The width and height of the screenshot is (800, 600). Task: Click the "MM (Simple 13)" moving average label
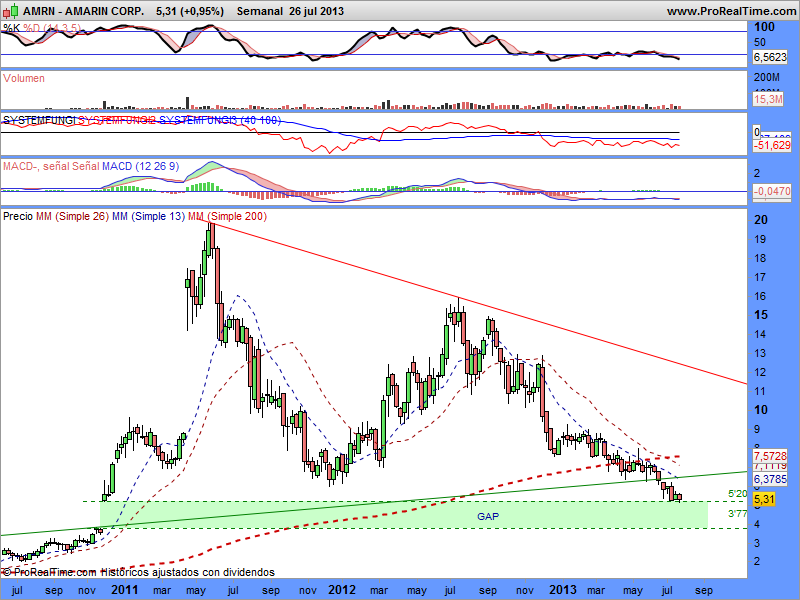click(148, 216)
